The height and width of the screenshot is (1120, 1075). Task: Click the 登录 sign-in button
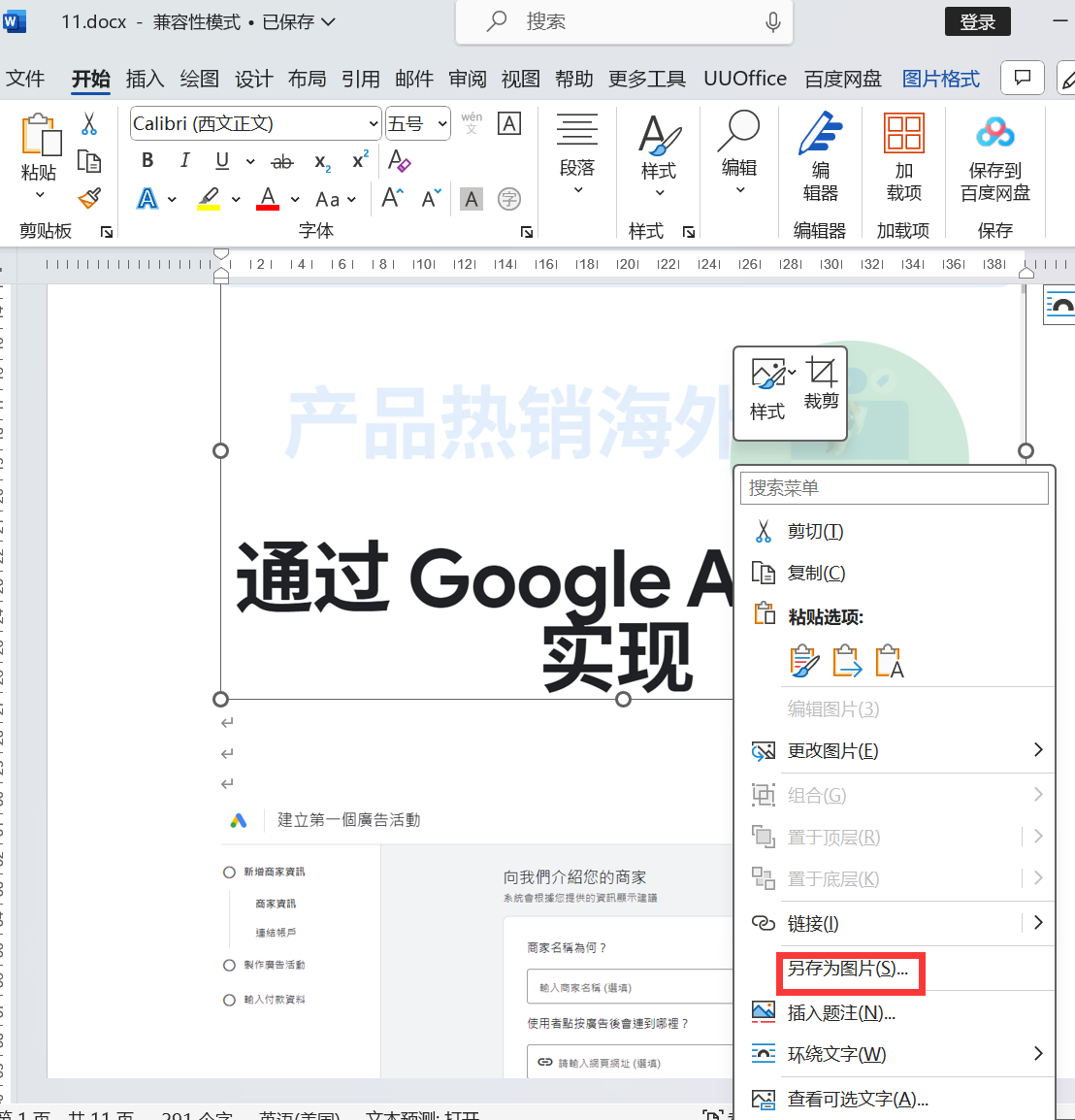coord(977,21)
